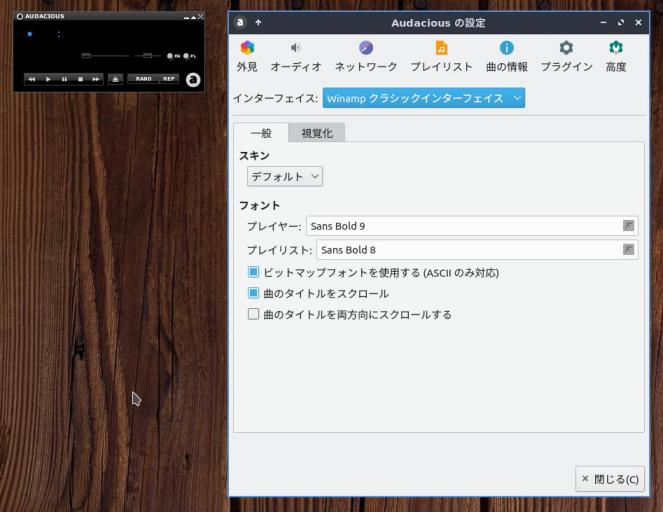This screenshot has height=512, width=663.
Task: Toggle ビットマップフォントを使用する checkbox
Action: [253, 272]
